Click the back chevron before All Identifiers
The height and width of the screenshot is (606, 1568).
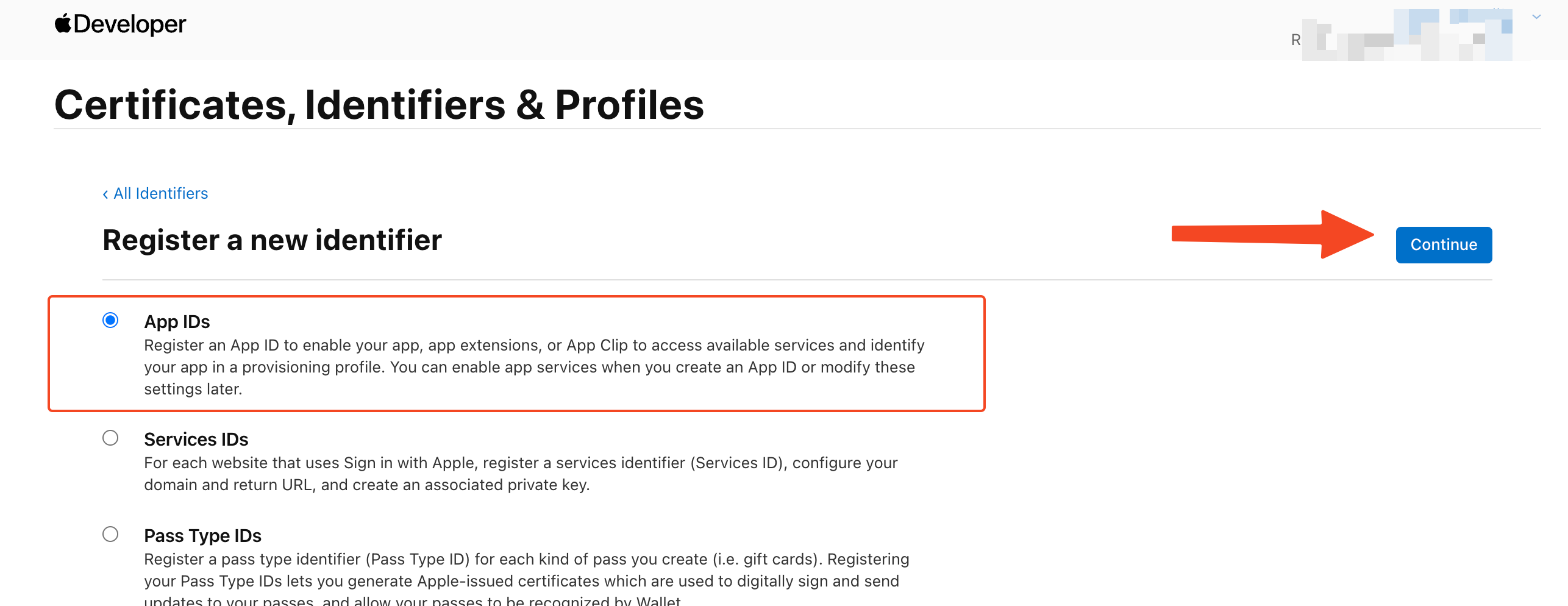(x=106, y=193)
